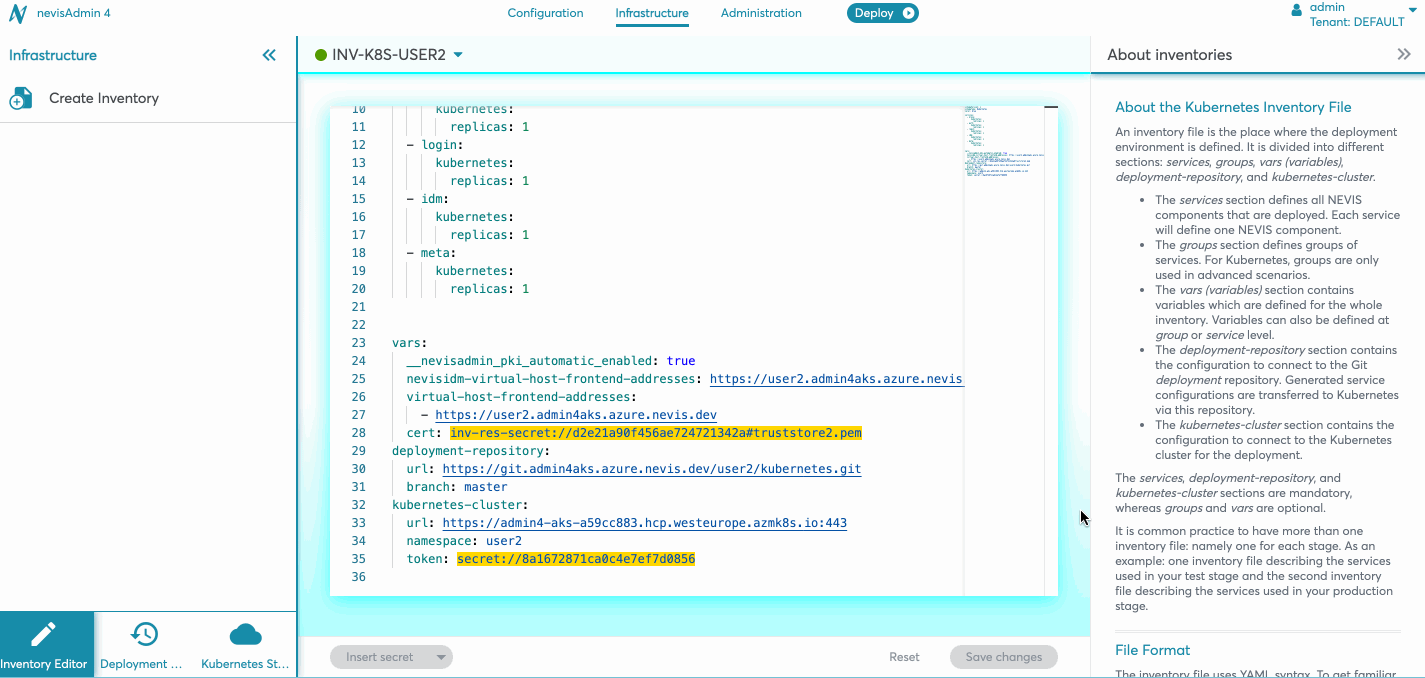Viewport: 1425px width, 678px height.
Task: Click the Reset button
Action: pyautogui.click(x=904, y=657)
